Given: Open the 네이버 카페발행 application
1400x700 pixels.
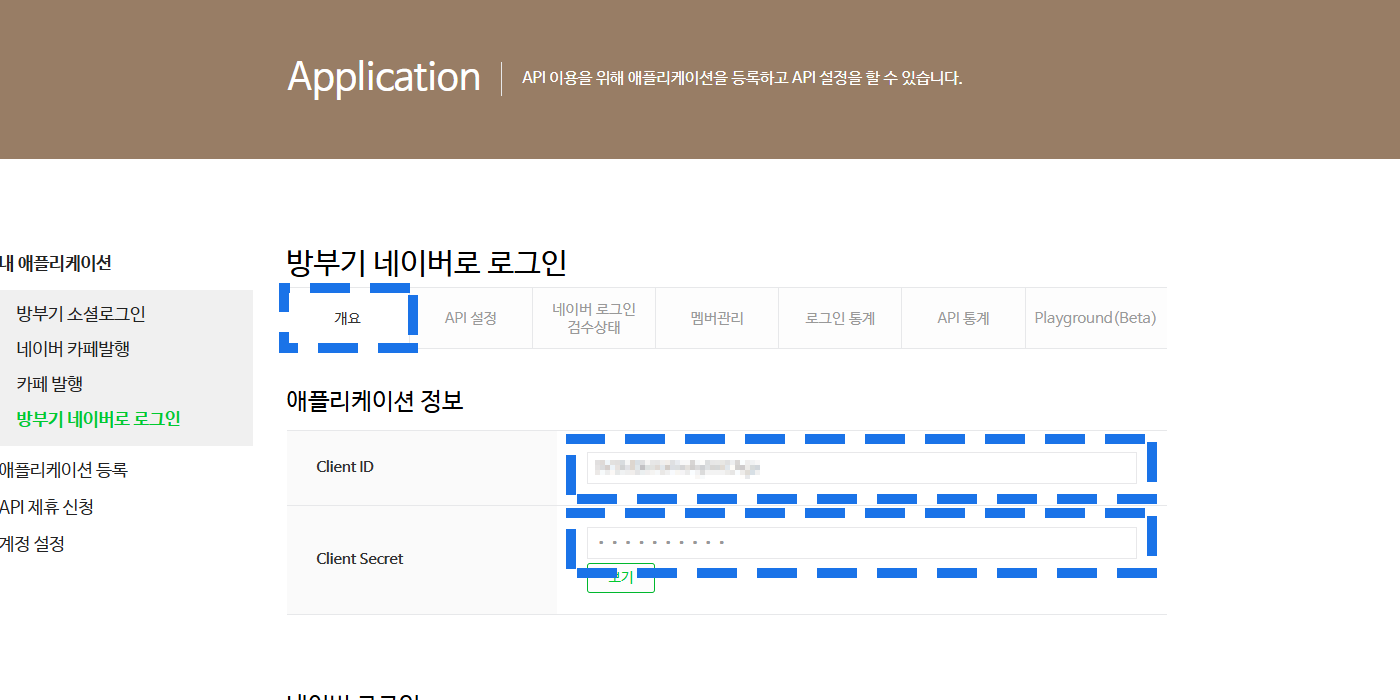Looking at the screenshot, I should click(x=73, y=349).
